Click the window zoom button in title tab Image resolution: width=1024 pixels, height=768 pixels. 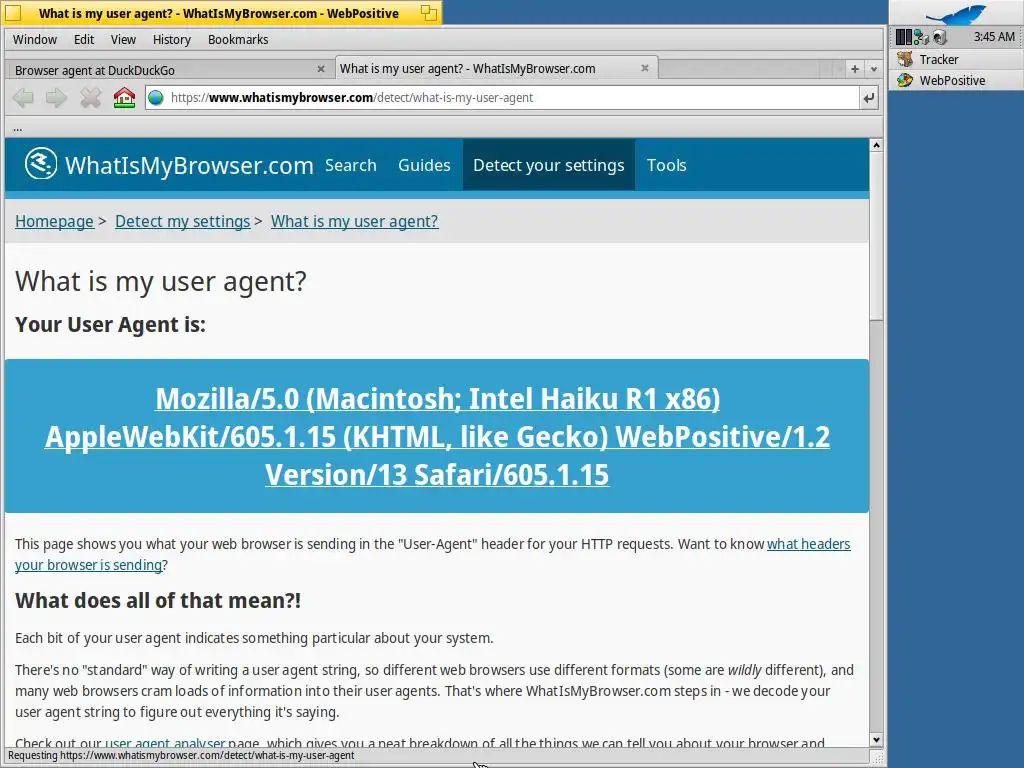428,12
